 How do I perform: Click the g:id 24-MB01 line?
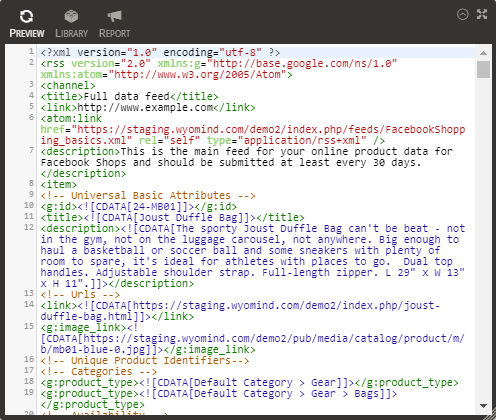point(139,206)
